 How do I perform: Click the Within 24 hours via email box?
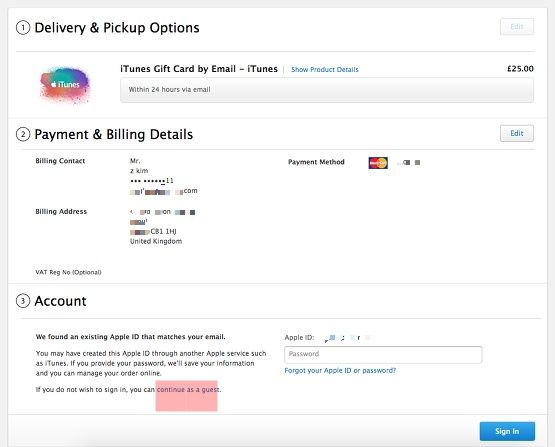pyautogui.click(x=327, y=90)
